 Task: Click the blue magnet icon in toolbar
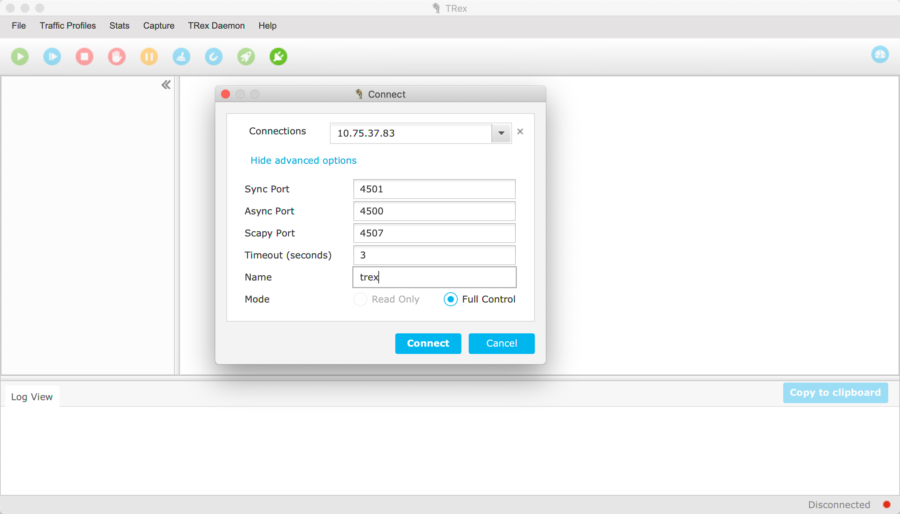click(214, 56)
